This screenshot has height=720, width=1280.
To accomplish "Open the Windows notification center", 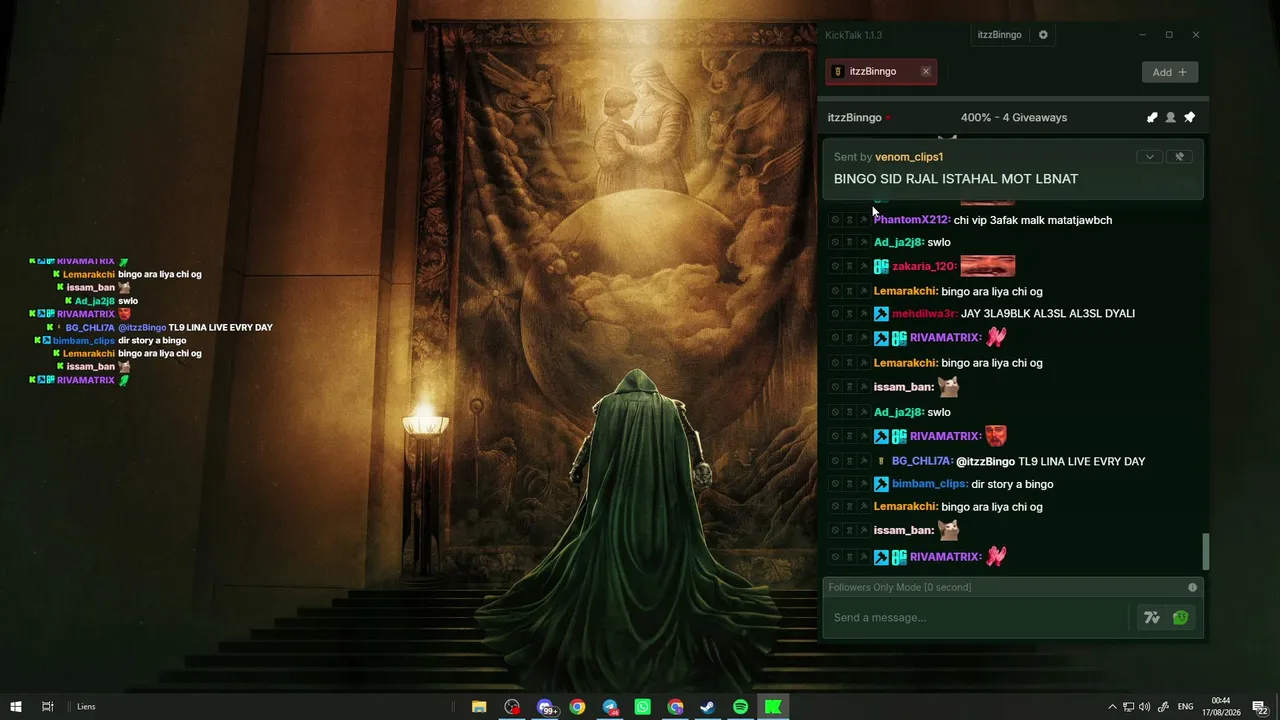I will click(1260, 707).
